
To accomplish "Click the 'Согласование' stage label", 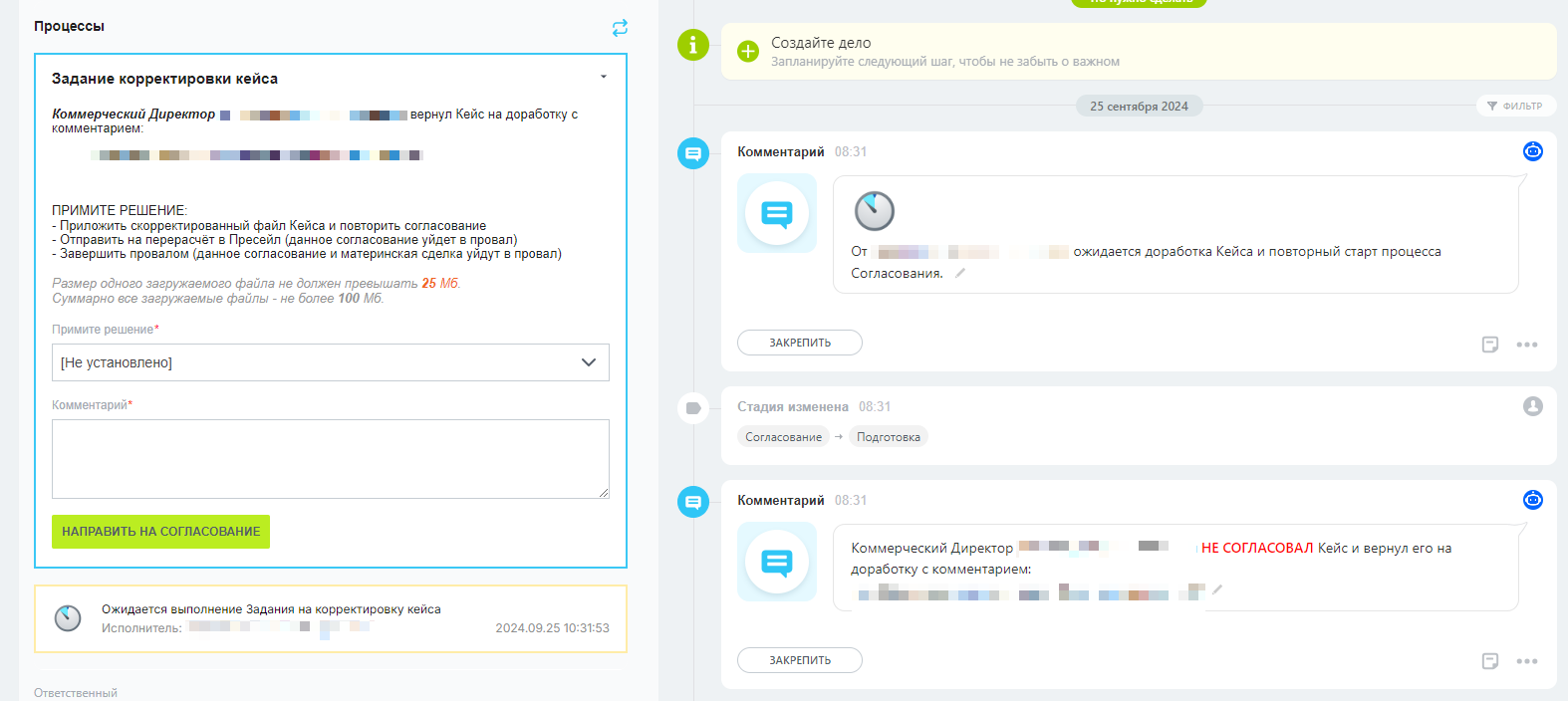I will pos(784,437).
